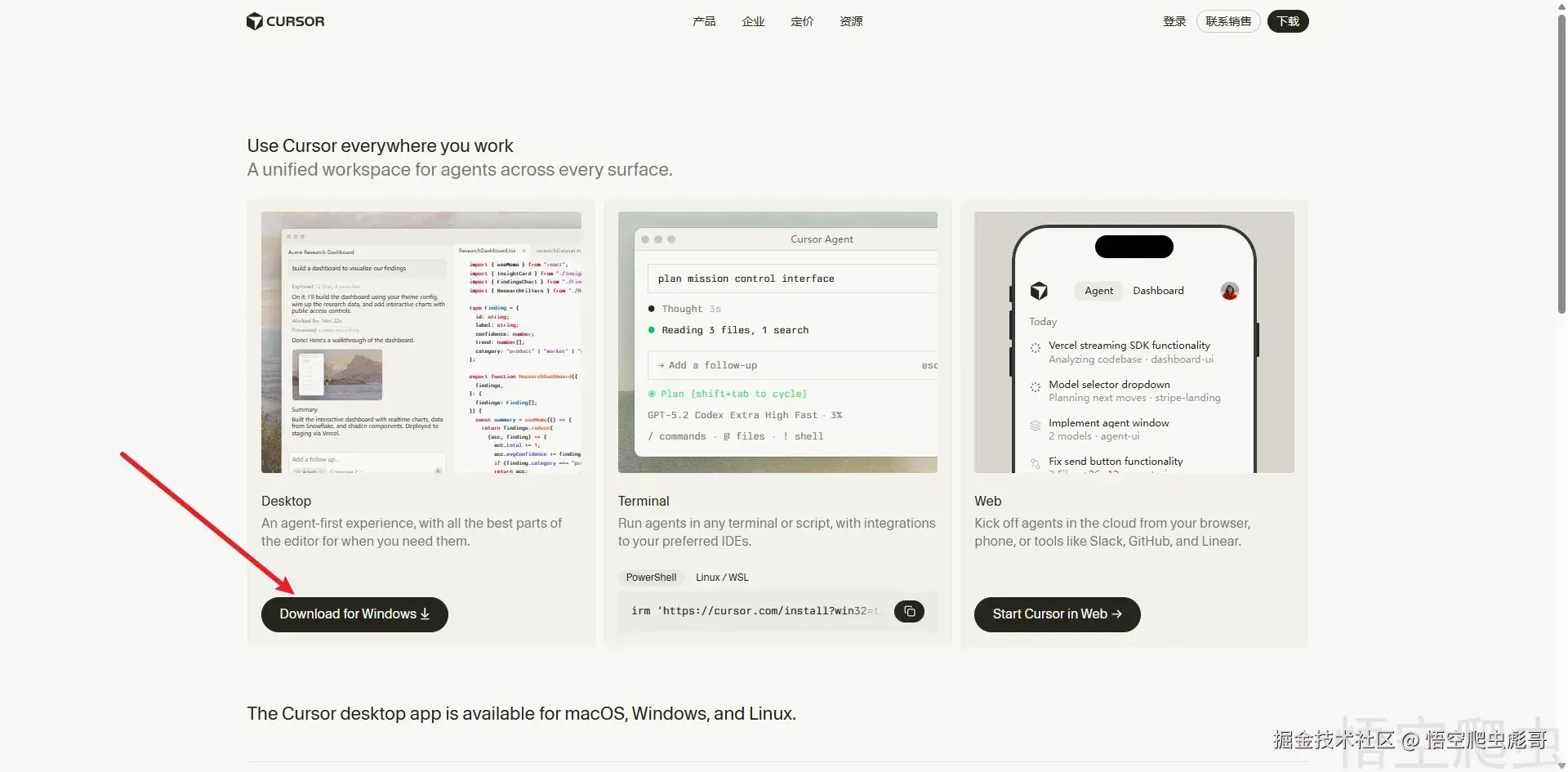Click the 下载 download button in header
This screenshot has height=772, width=1568.
coord(1288,21)
